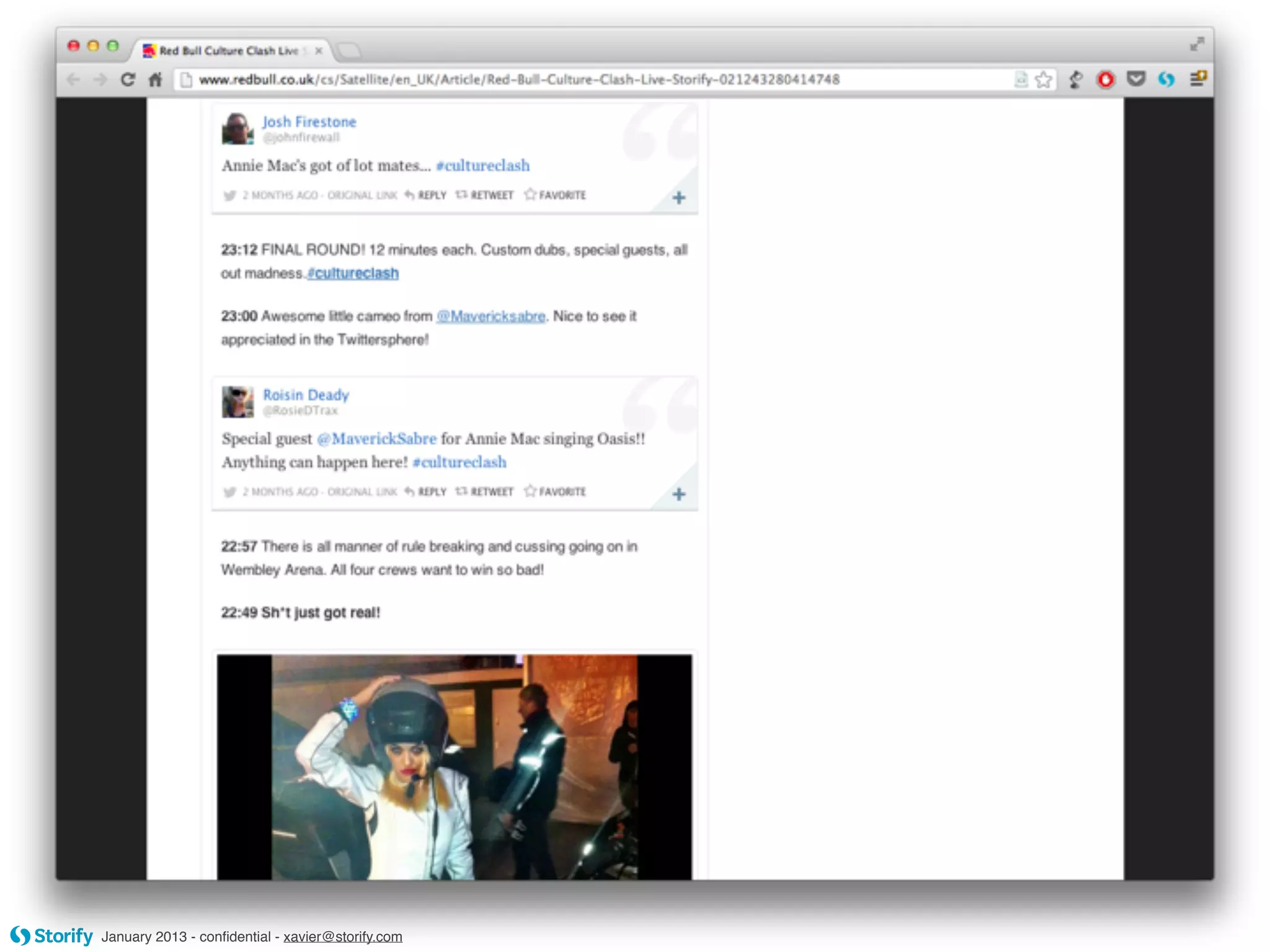Open a new browser tab
The height and width of the screenshot is (952, 1270).
(x=349, y=51)
